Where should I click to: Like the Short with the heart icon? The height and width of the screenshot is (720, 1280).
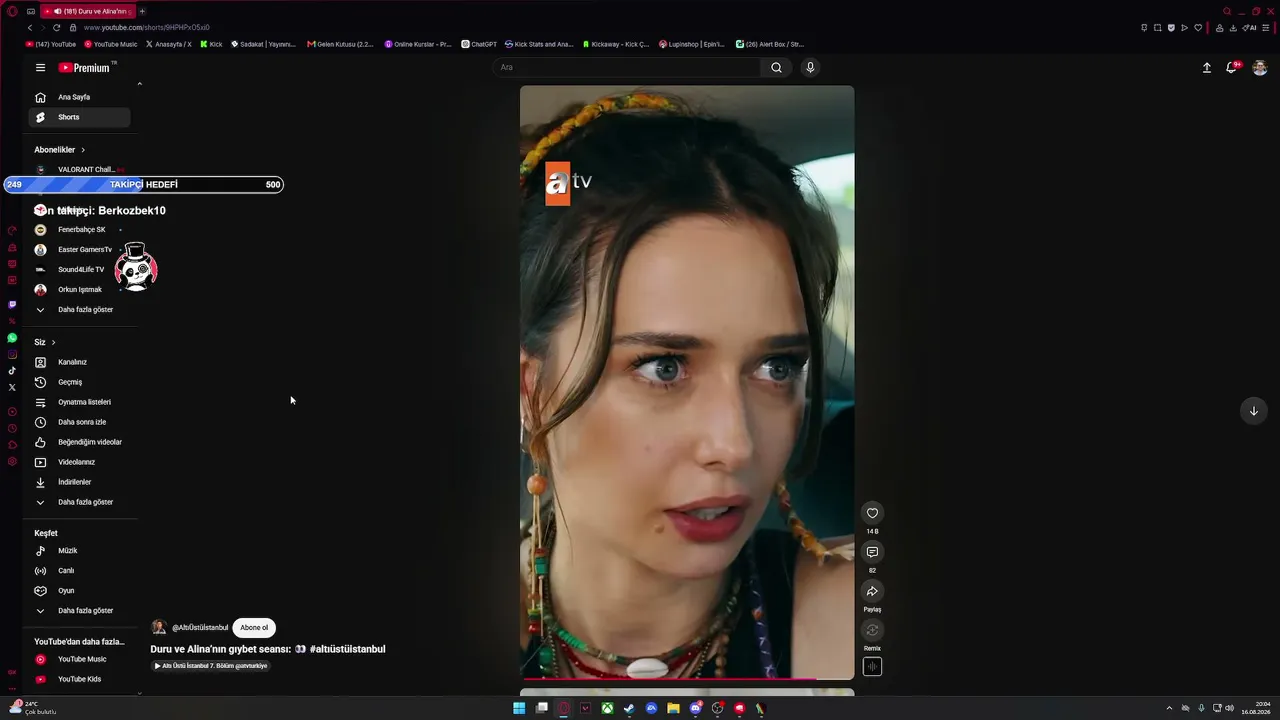872,513
